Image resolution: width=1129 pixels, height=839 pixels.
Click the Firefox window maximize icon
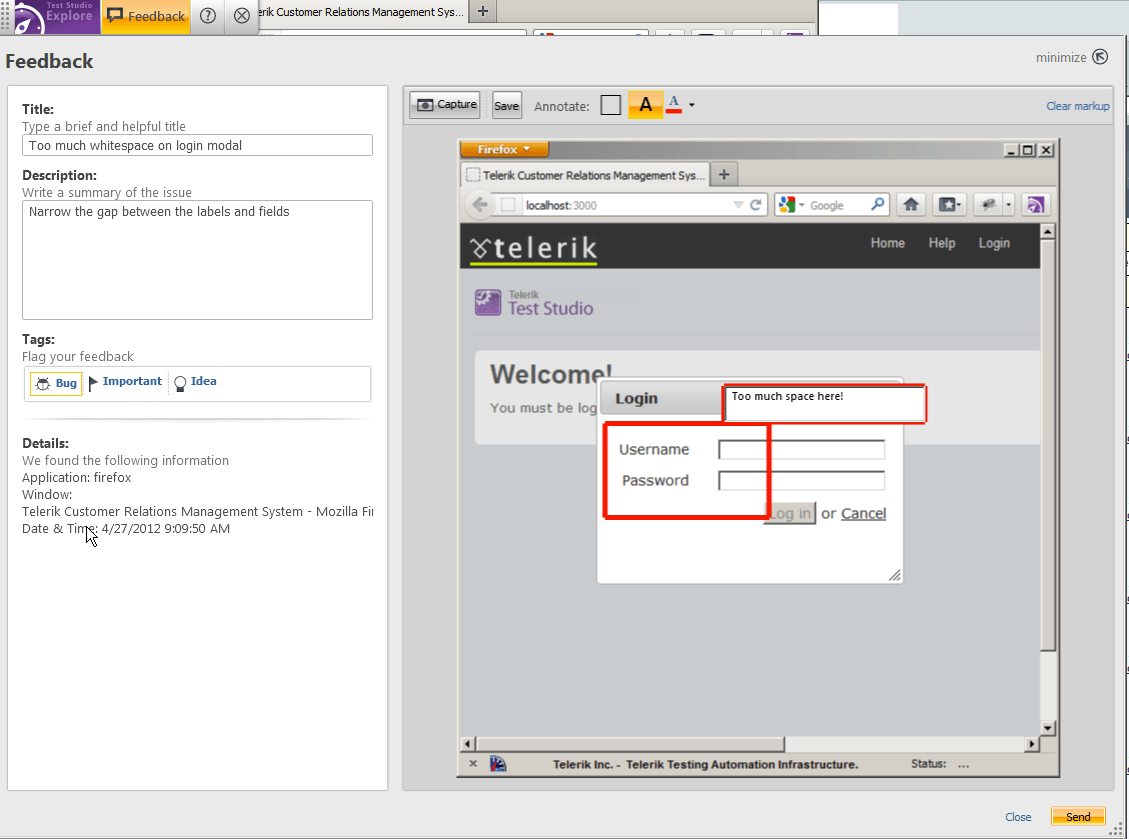coord(1028,150)
